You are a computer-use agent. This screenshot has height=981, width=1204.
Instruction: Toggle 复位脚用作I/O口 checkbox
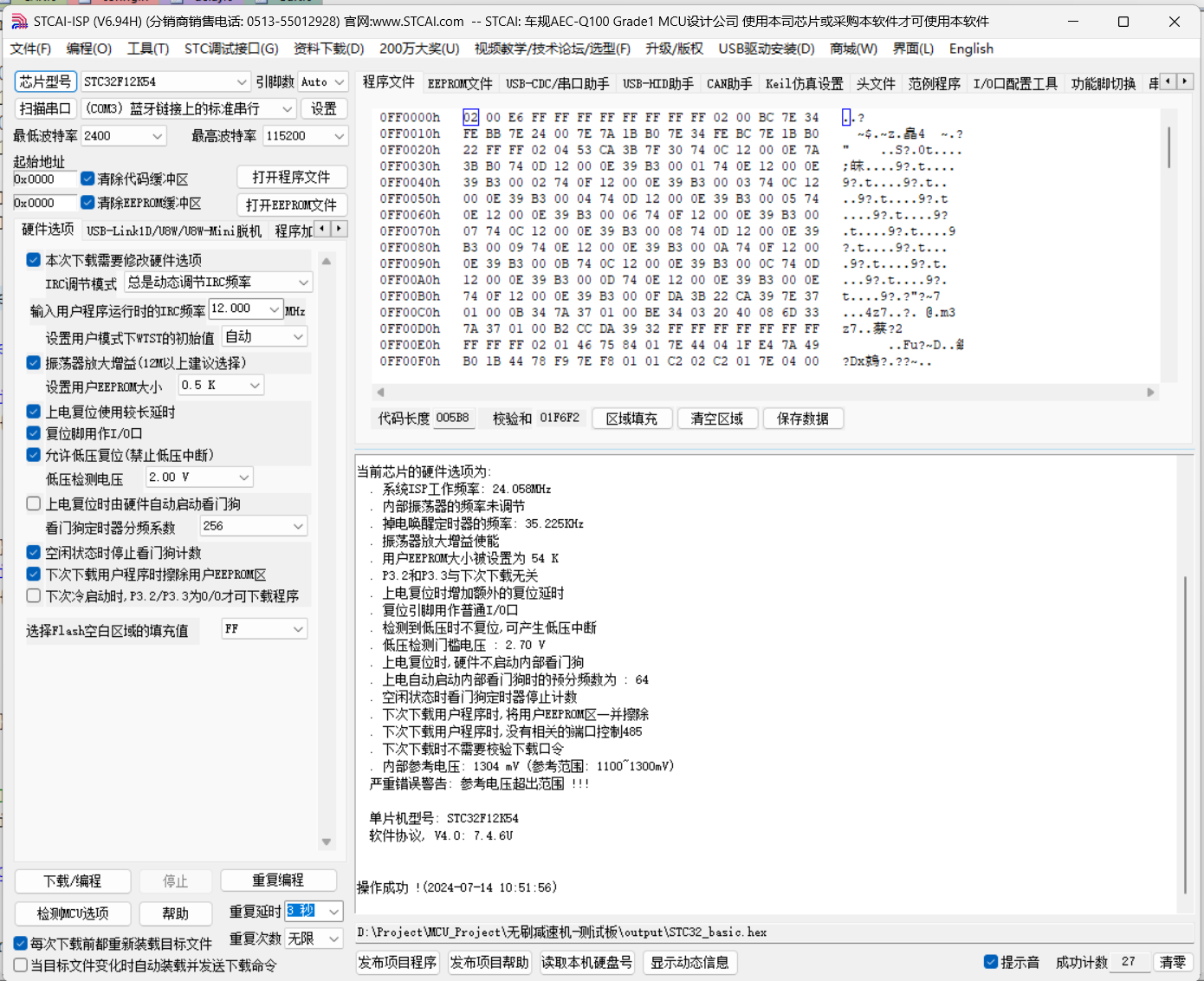point(34,433)
